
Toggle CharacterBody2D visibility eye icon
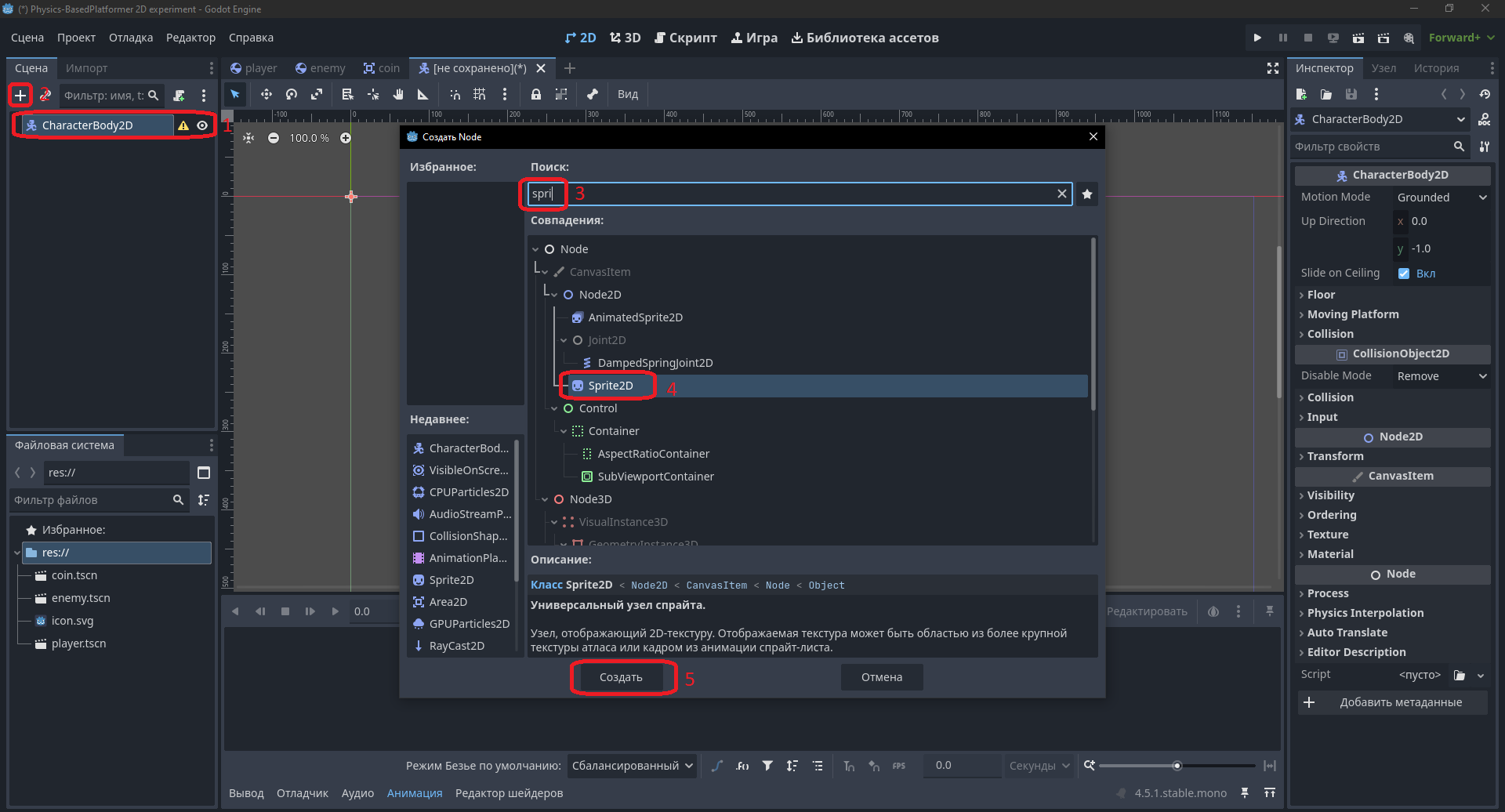202,125
